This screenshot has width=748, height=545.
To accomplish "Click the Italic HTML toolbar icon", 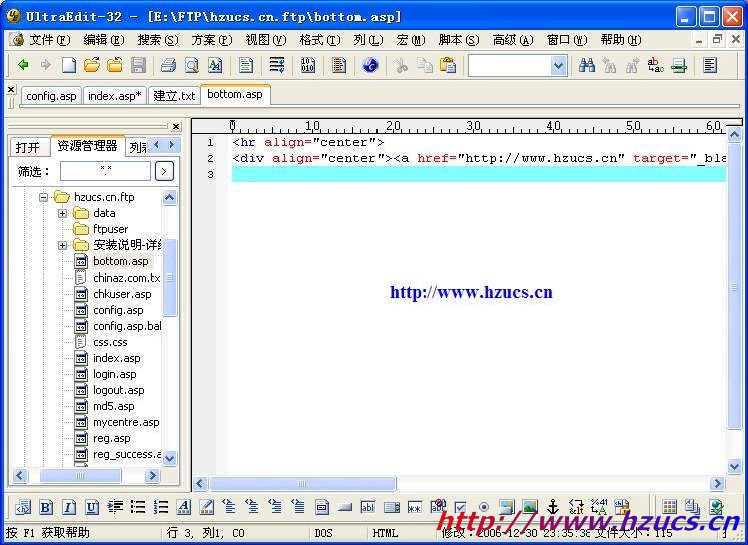I will 69,507.
